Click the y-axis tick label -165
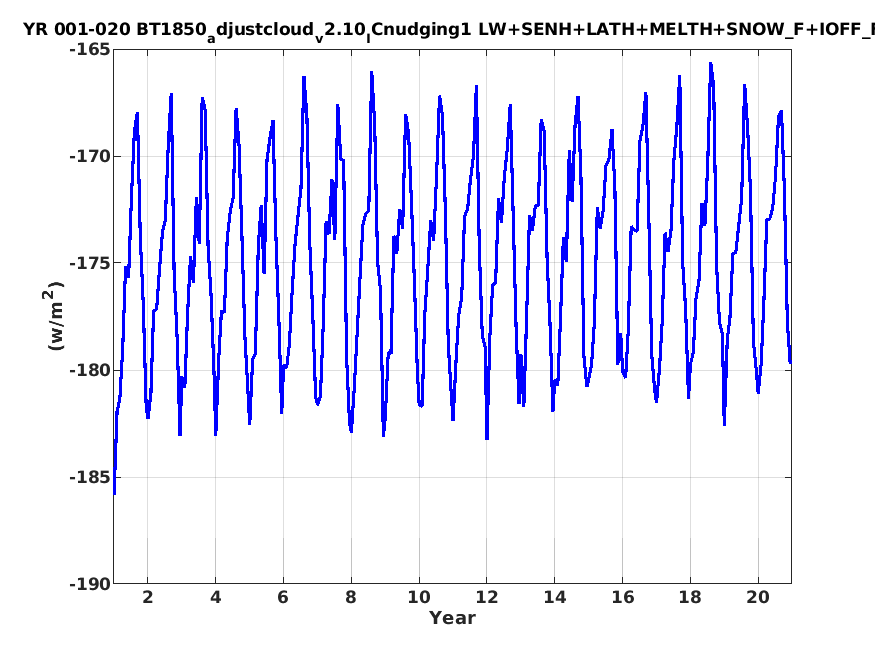This screenshot has width=875, height=656. pos(90,50)
